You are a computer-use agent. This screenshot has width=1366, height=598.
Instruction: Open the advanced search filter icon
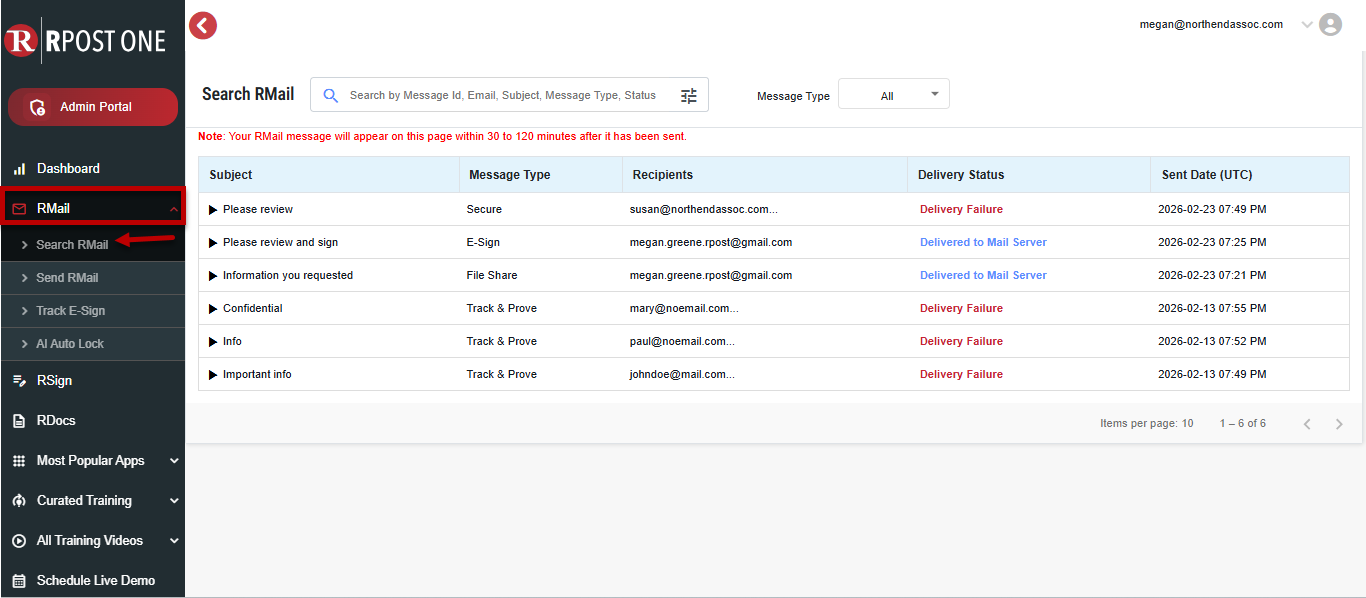click(x=689, y=96)
